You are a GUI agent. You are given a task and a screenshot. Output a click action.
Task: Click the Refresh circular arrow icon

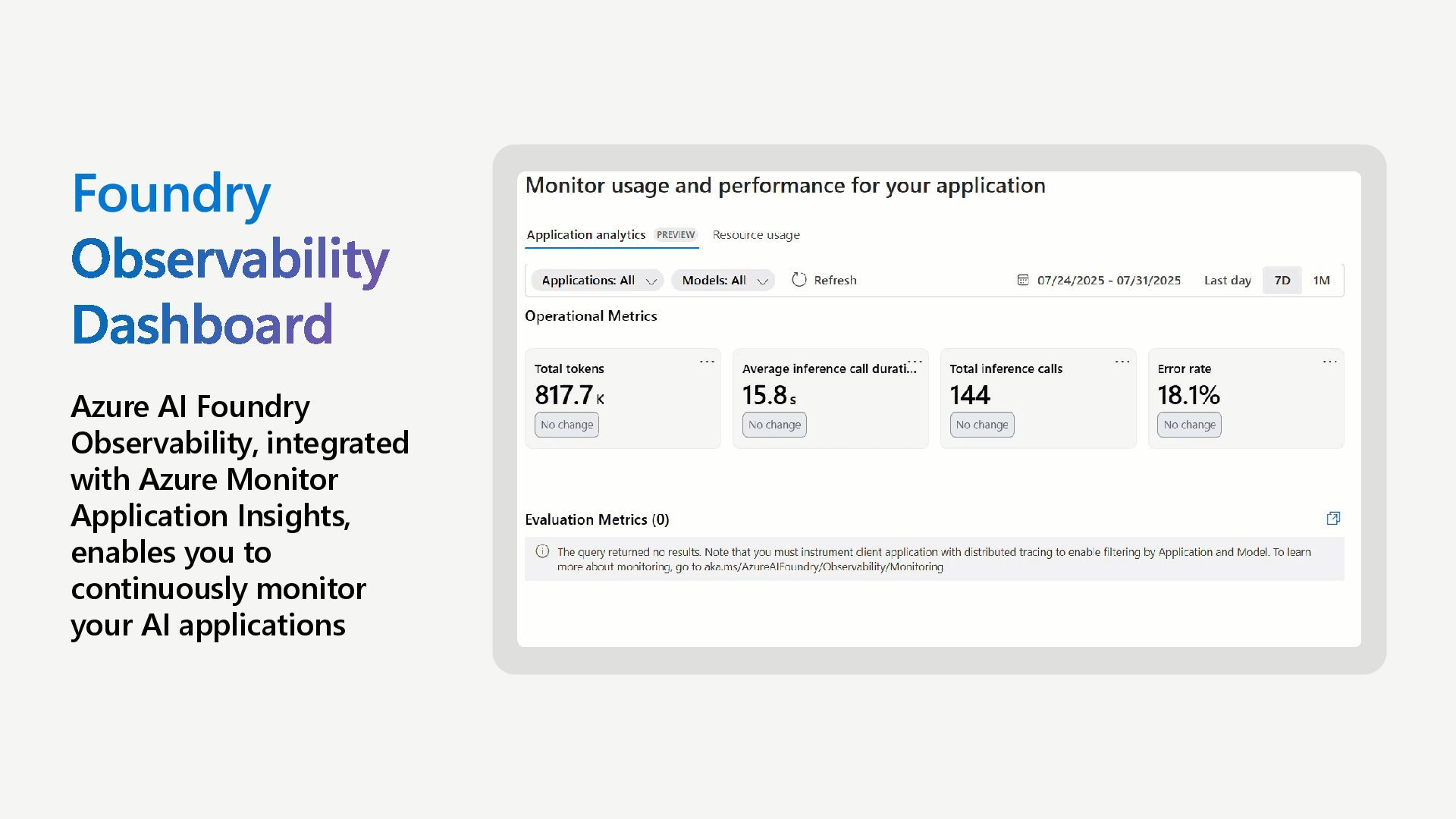(x=799, y=280)
